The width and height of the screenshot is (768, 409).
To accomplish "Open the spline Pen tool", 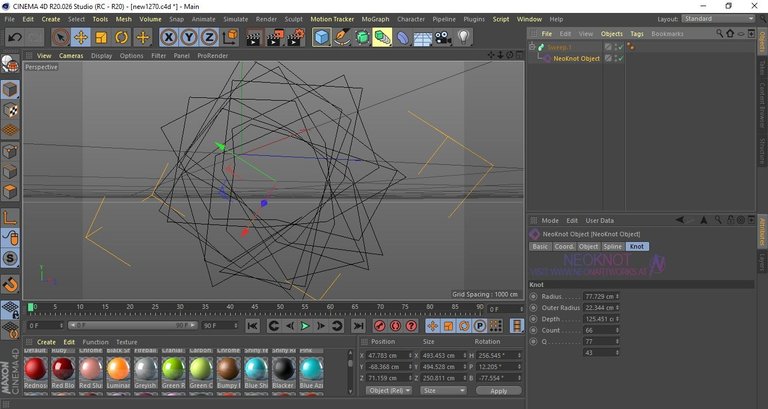I will pyautogui.click(x=342, y=37).
